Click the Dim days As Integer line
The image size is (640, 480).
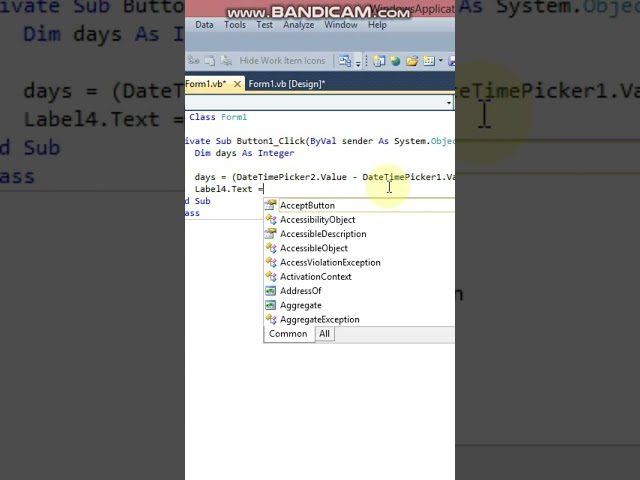(244, 153)
